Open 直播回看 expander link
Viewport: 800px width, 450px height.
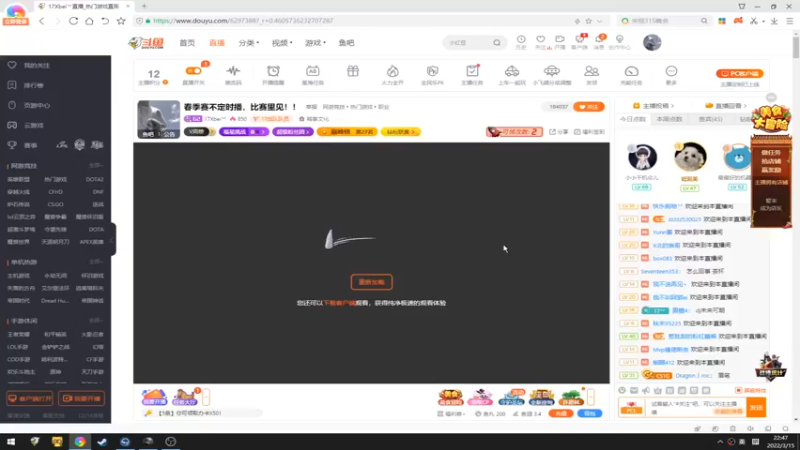pos(726,106)
